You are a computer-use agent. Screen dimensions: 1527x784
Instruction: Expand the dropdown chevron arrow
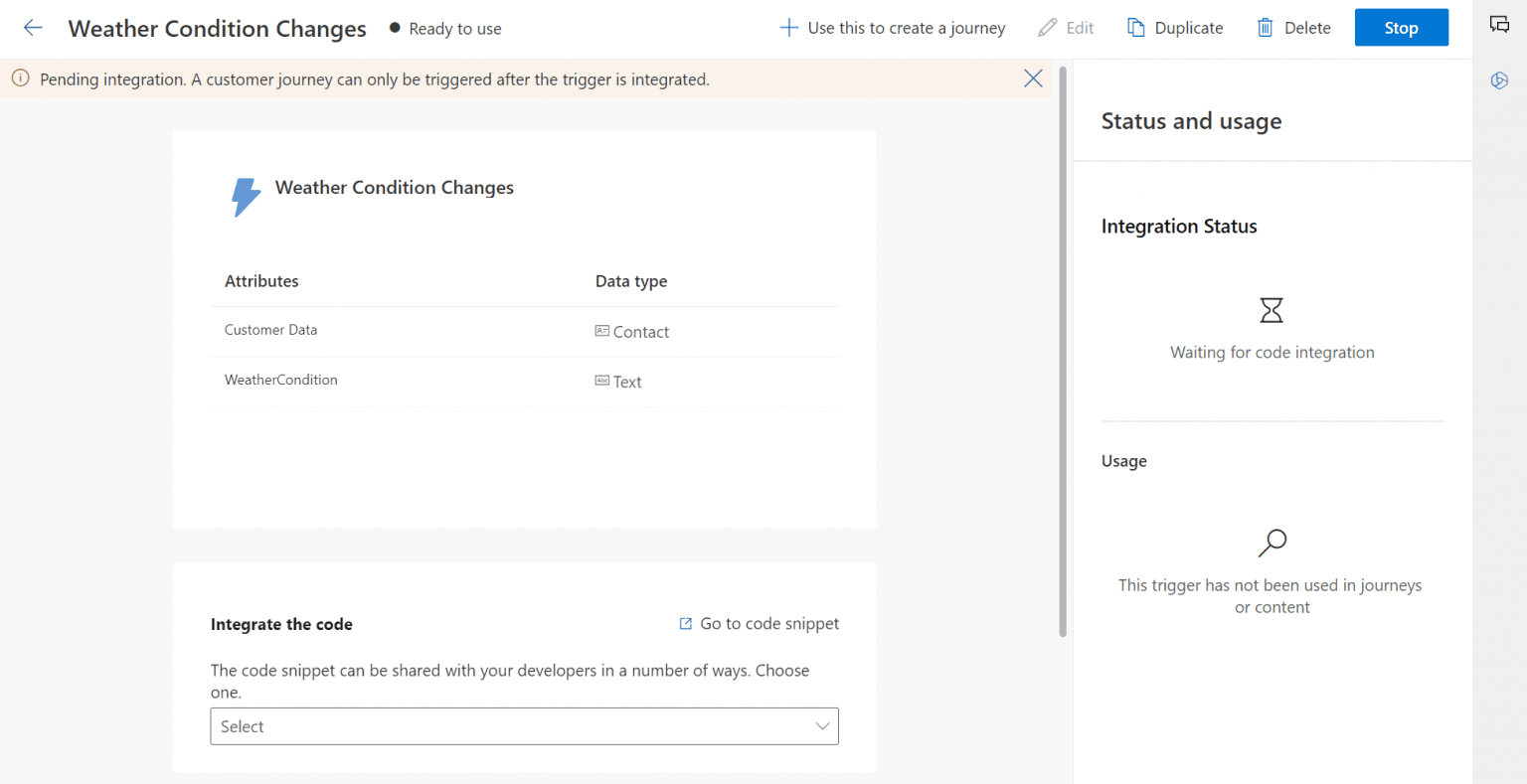point(822,726)
